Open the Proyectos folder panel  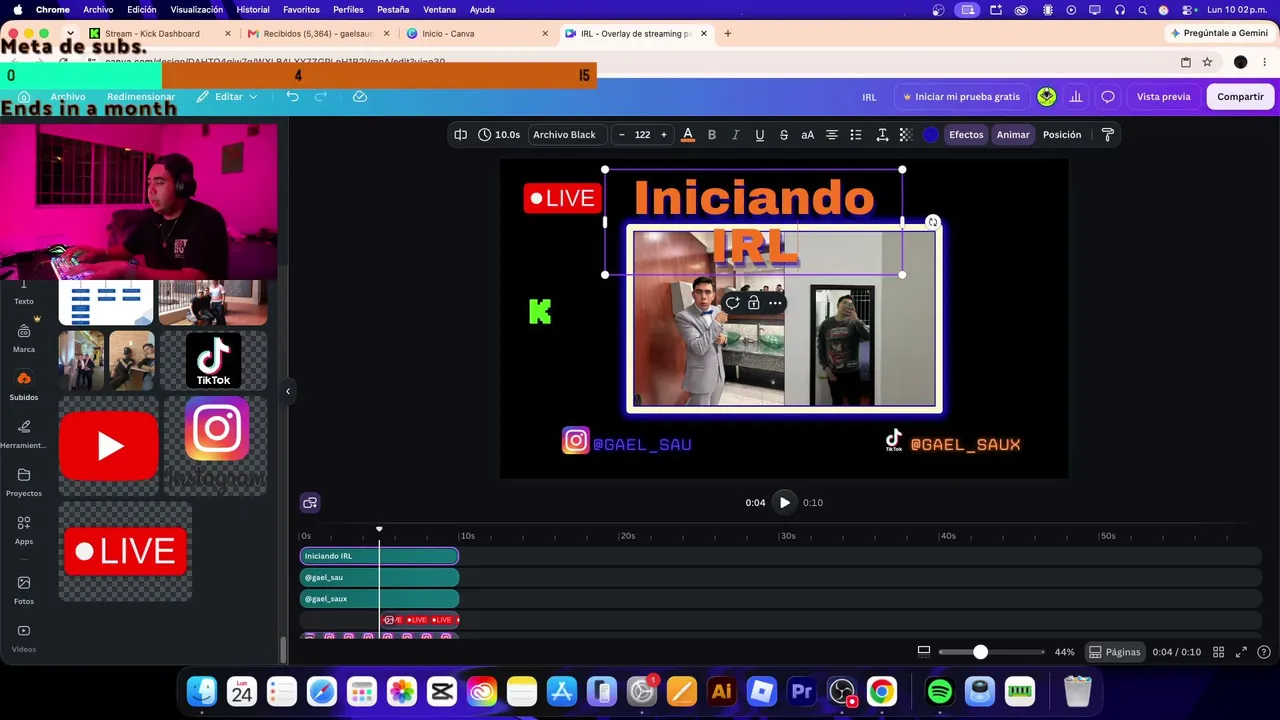click(24, 481)
